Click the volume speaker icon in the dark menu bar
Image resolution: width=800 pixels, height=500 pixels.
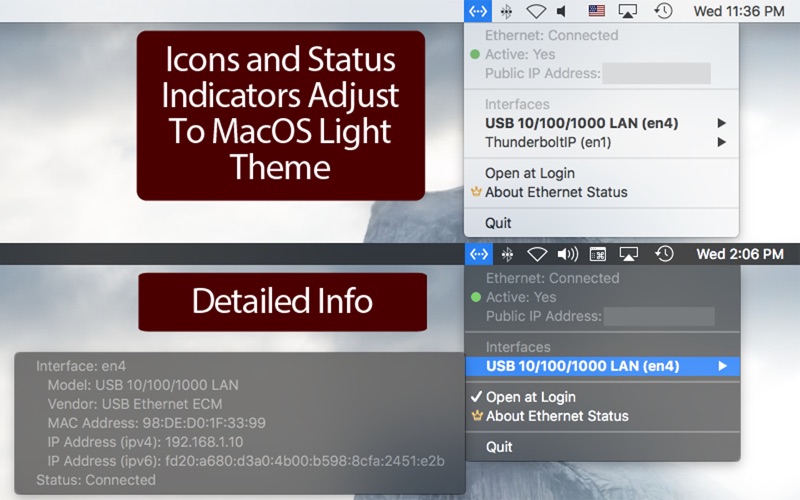[568, 254]
